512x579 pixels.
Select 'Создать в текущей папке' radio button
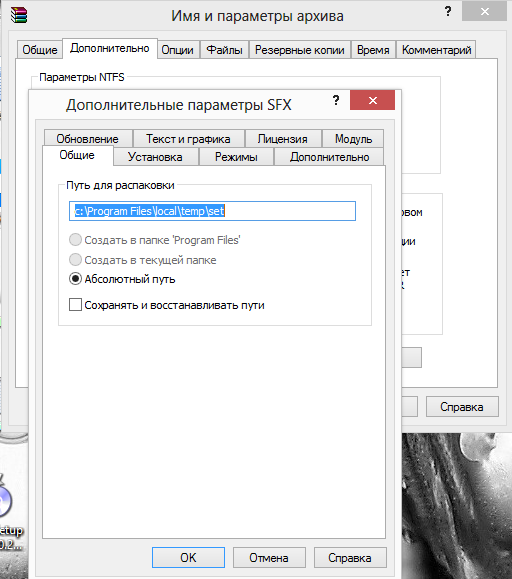point(75,260)
